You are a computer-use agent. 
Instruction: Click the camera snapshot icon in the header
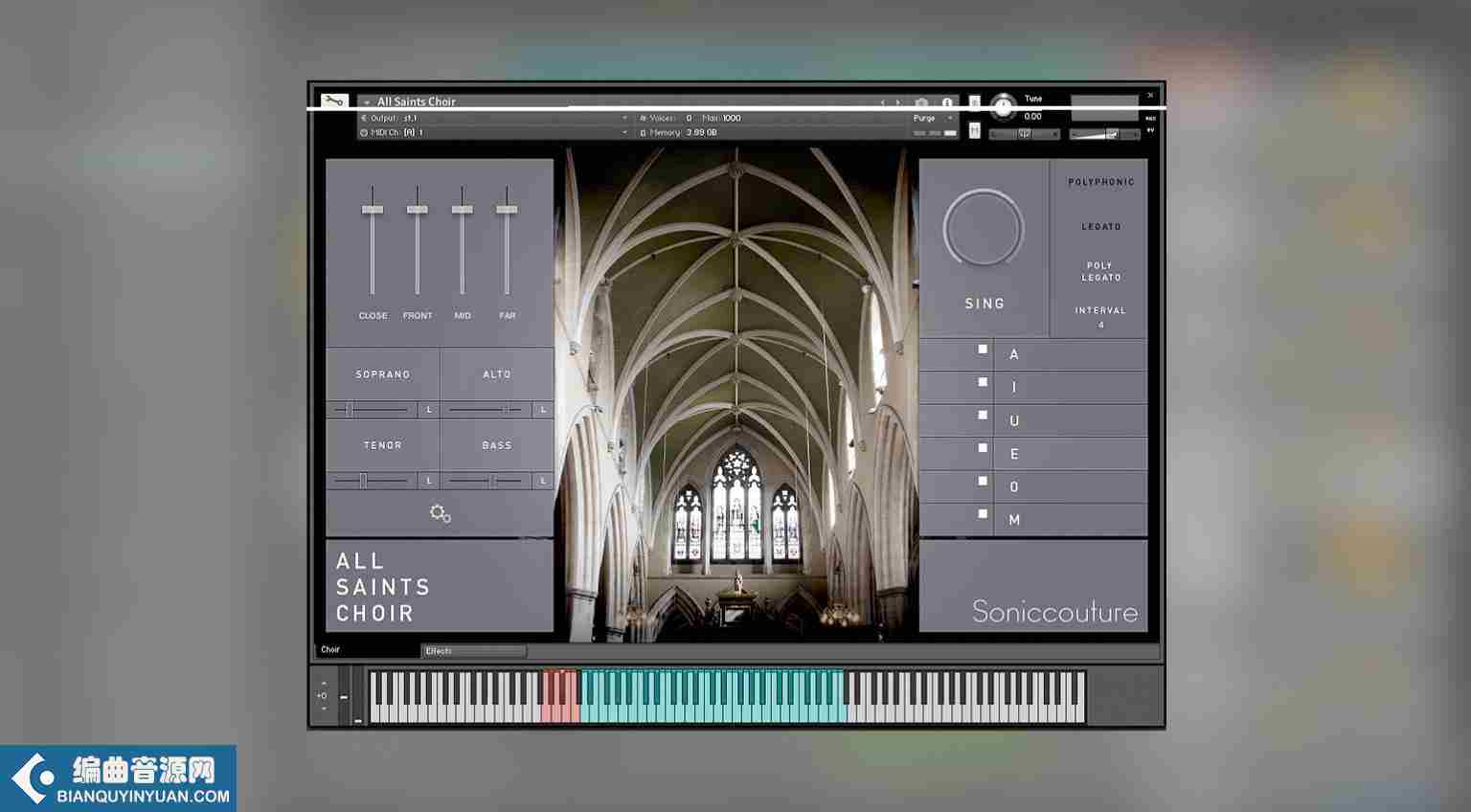pyautogui.click(x=921, y=102)
